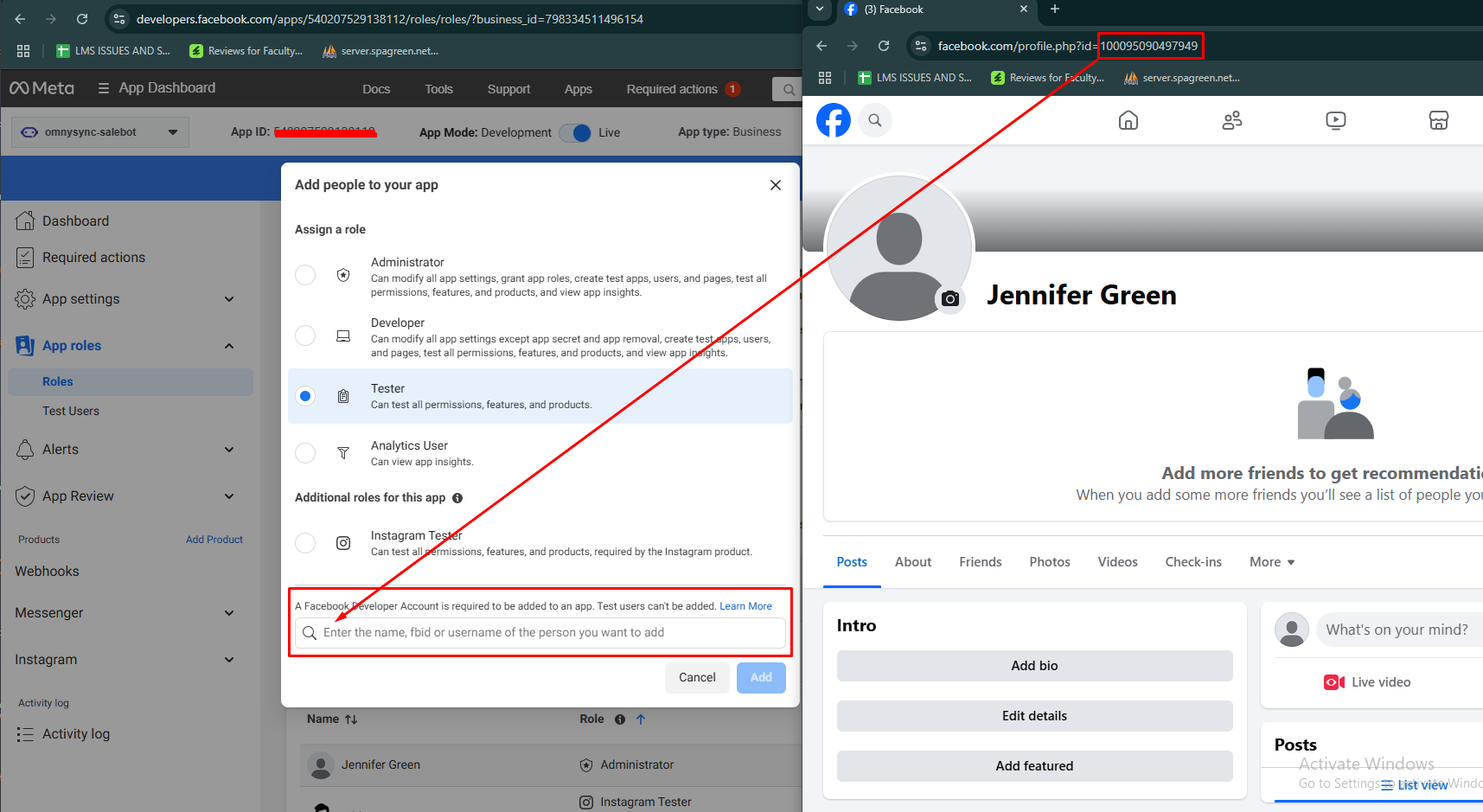Screen dimensions: 1483x812
Task: Switch to the About tab on profile
Action: pyautogui.click(x=913, y=562)
